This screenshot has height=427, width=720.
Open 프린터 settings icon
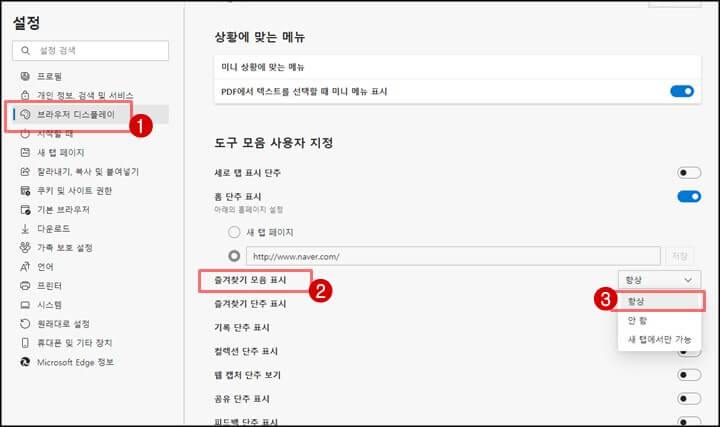(25, 286)
